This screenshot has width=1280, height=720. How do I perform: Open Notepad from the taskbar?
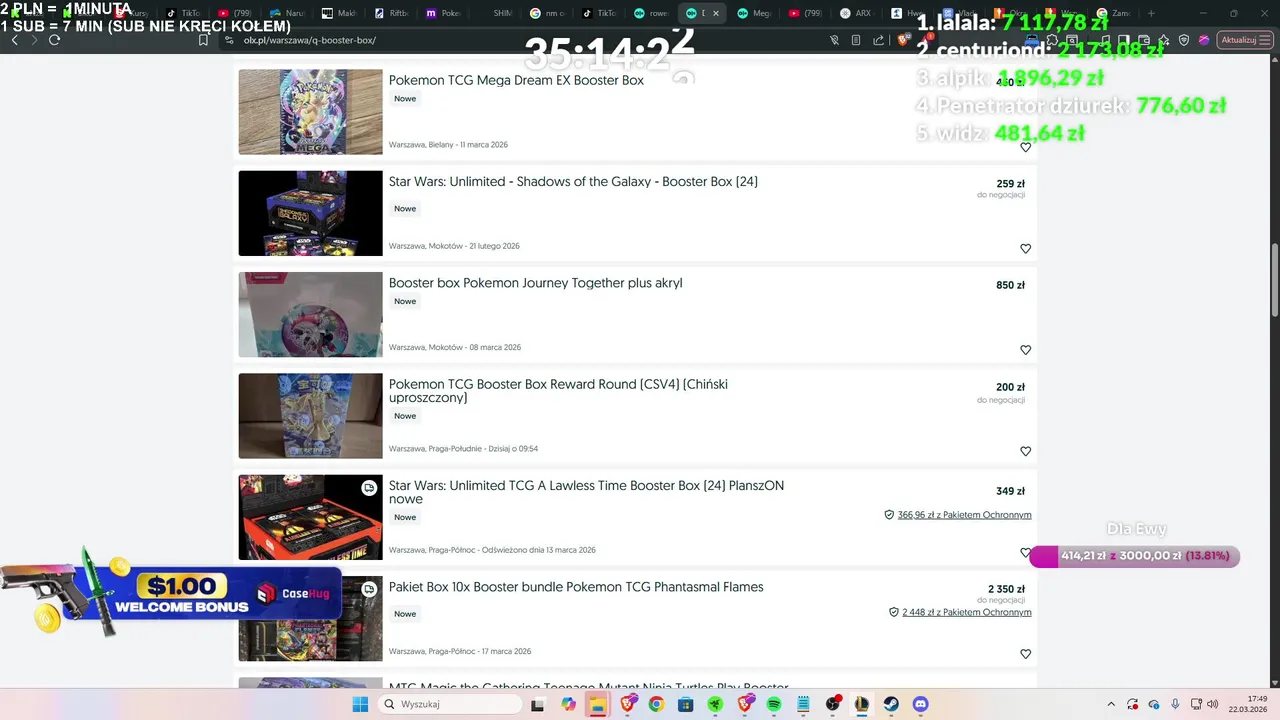[803, 705]
